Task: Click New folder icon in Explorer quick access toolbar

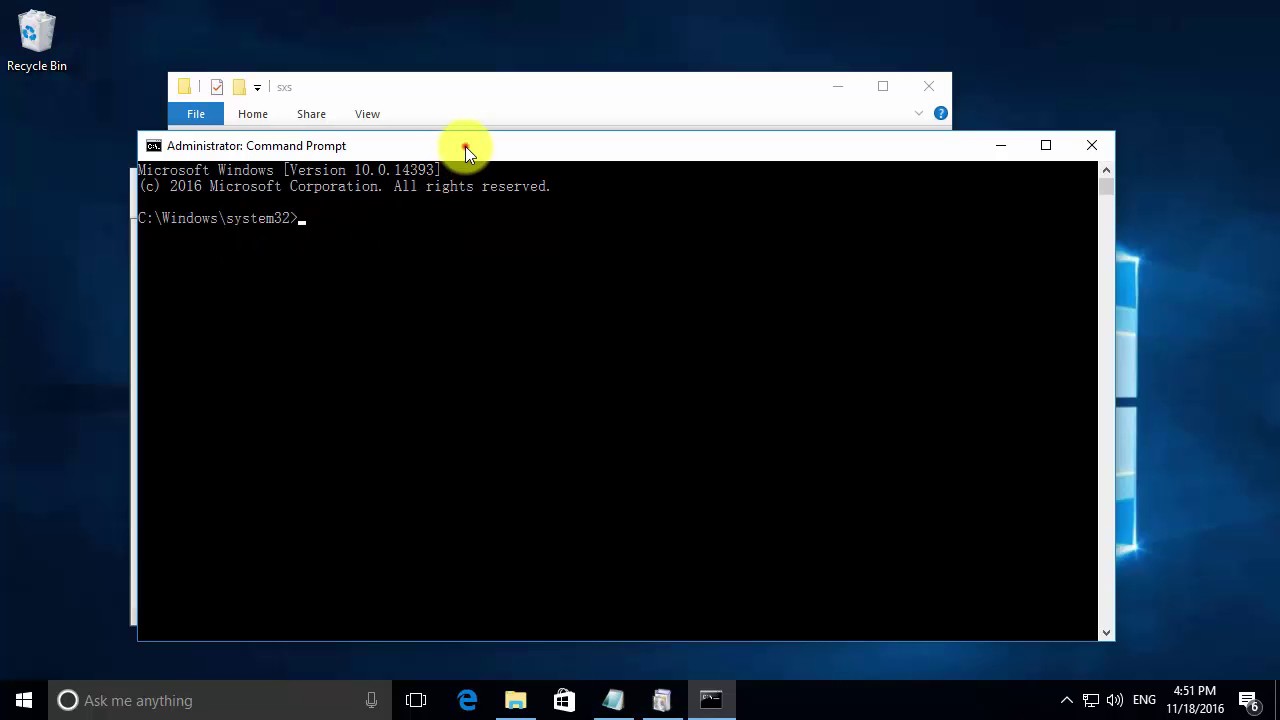Action: click(x=239, y=87)
